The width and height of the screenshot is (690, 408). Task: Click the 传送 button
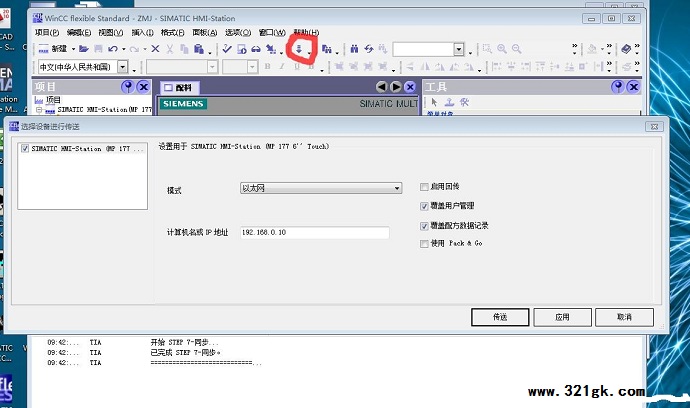[x=500, y=316]
